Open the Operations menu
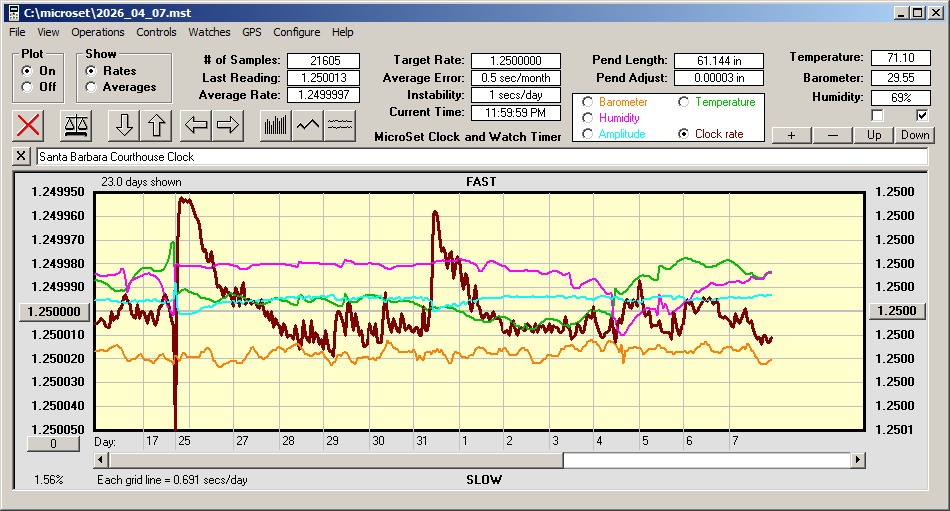The height and width of the screenshot is (511, 950). pyautogui.click(x=98, y=32)
